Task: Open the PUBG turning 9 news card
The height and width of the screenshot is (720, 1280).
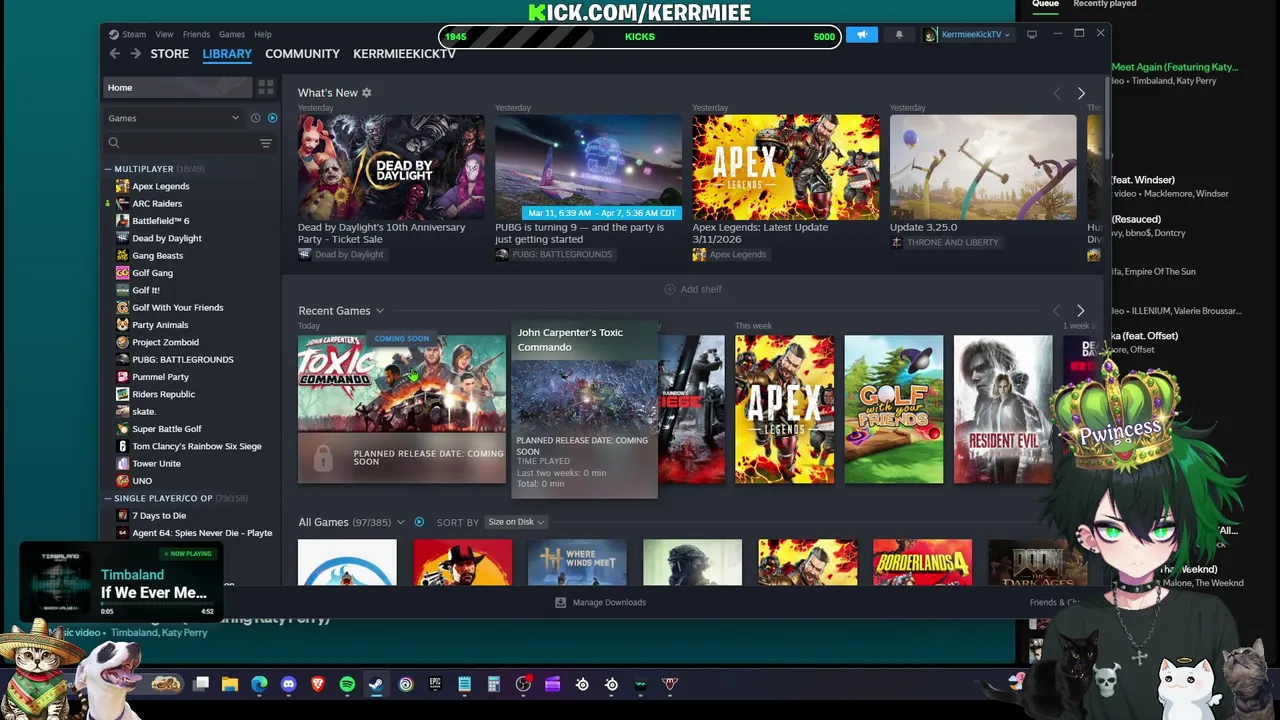Action: pyautogui.click(x=588, y=167)
